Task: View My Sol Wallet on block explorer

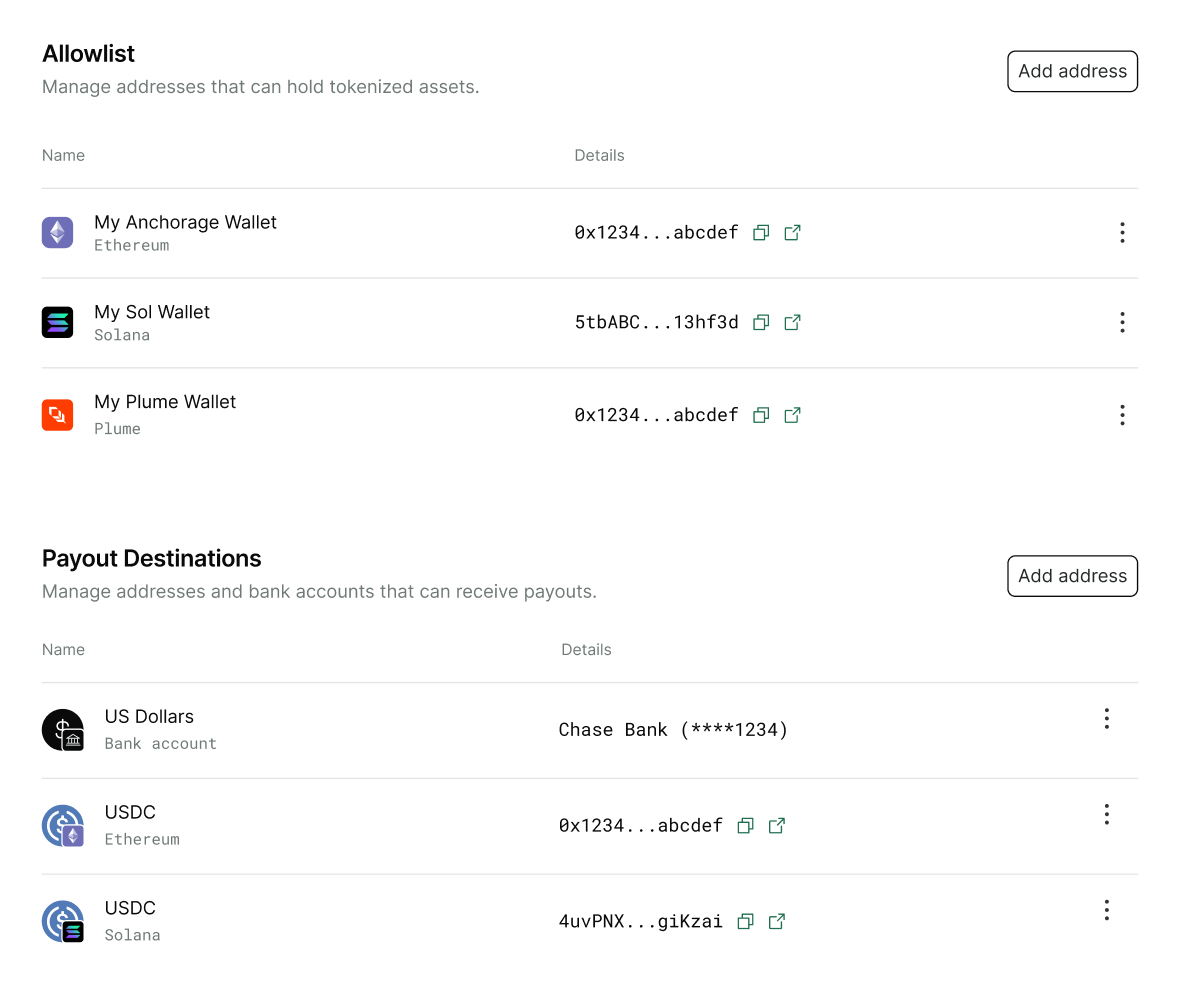Action: pyautogui.click(x=792, y=322)
